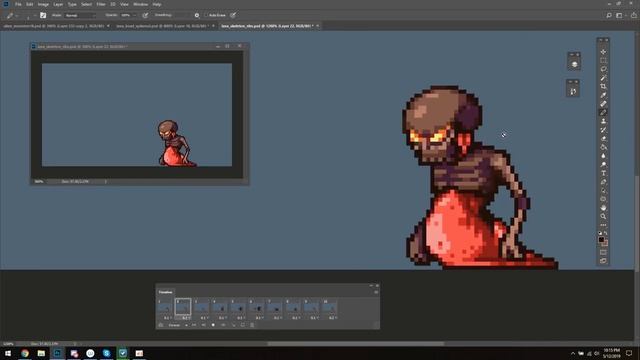Viewport: 640px width, 360px height.
Task: Open the Search icon in options bar
Action: [x=609, y=15]
